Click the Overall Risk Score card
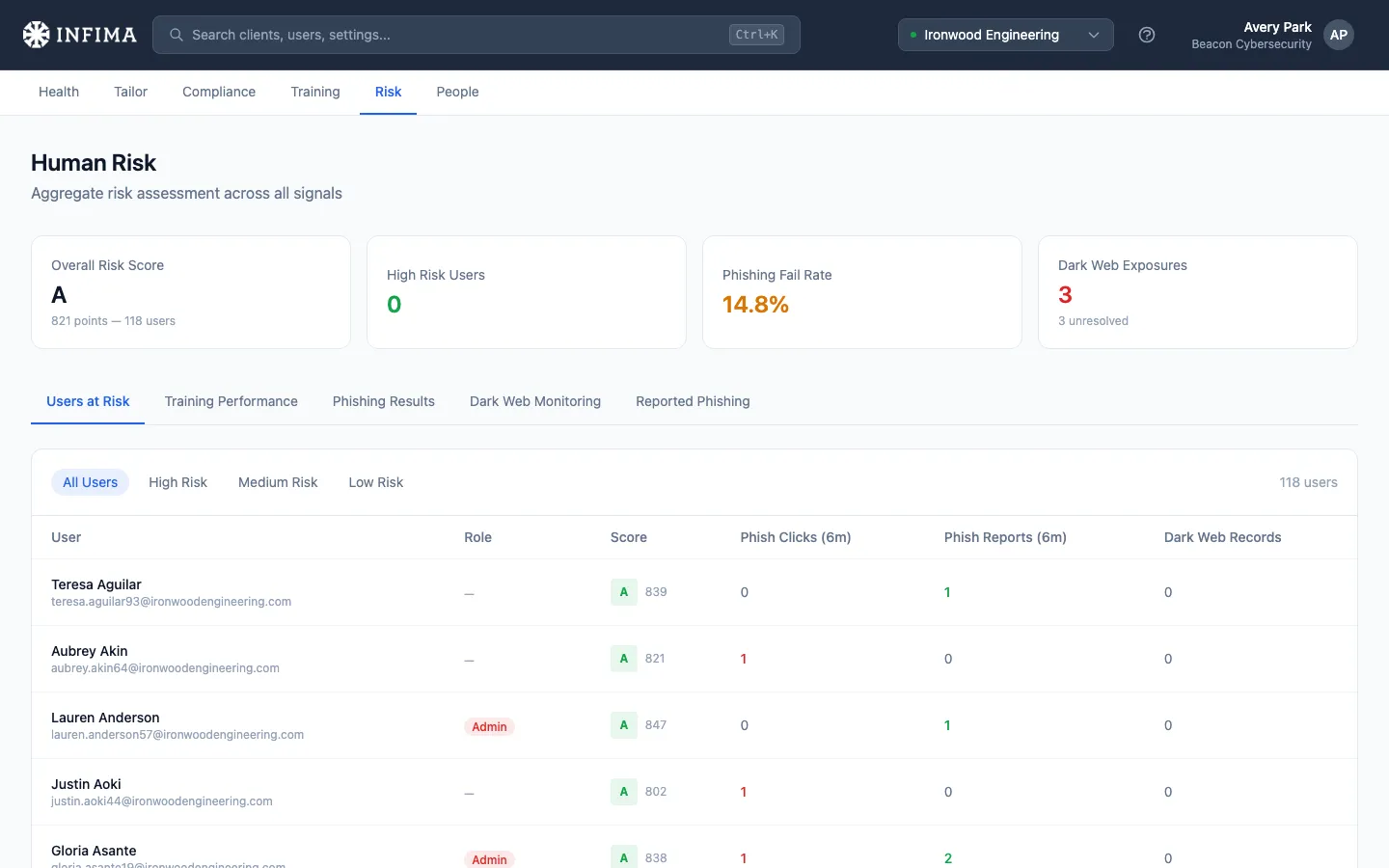The width and height of the screenshot is (1389, 868). tap(191, 292)
